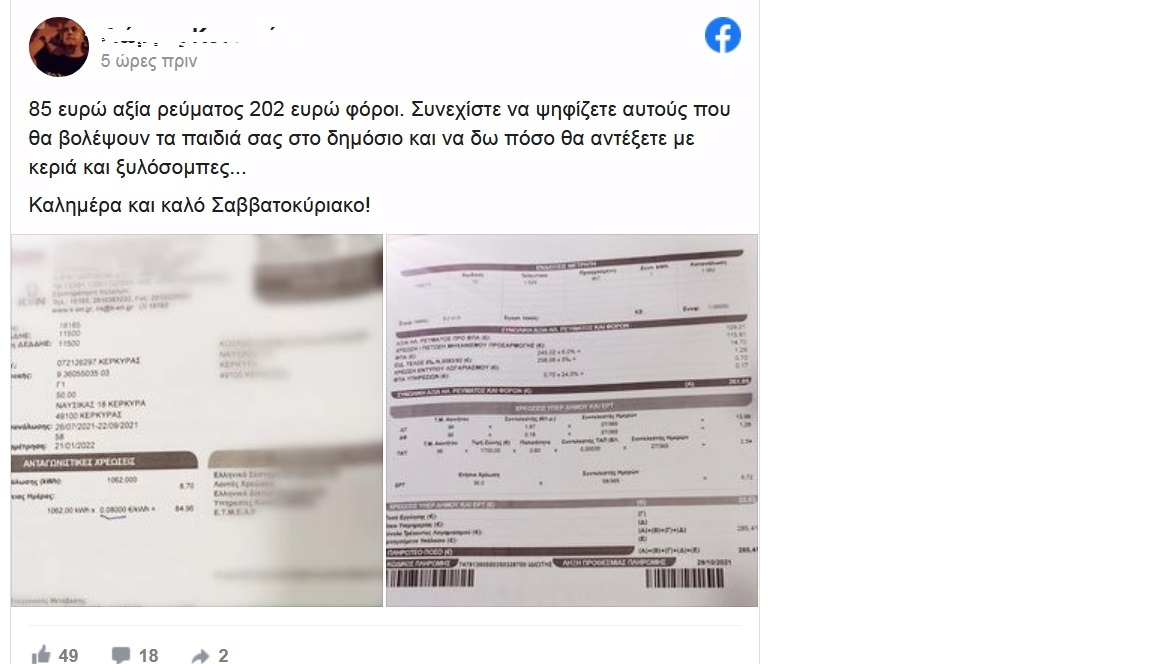Click the comment bubble icon
This screenshot has width=1169, height=664.
(120, 656)
